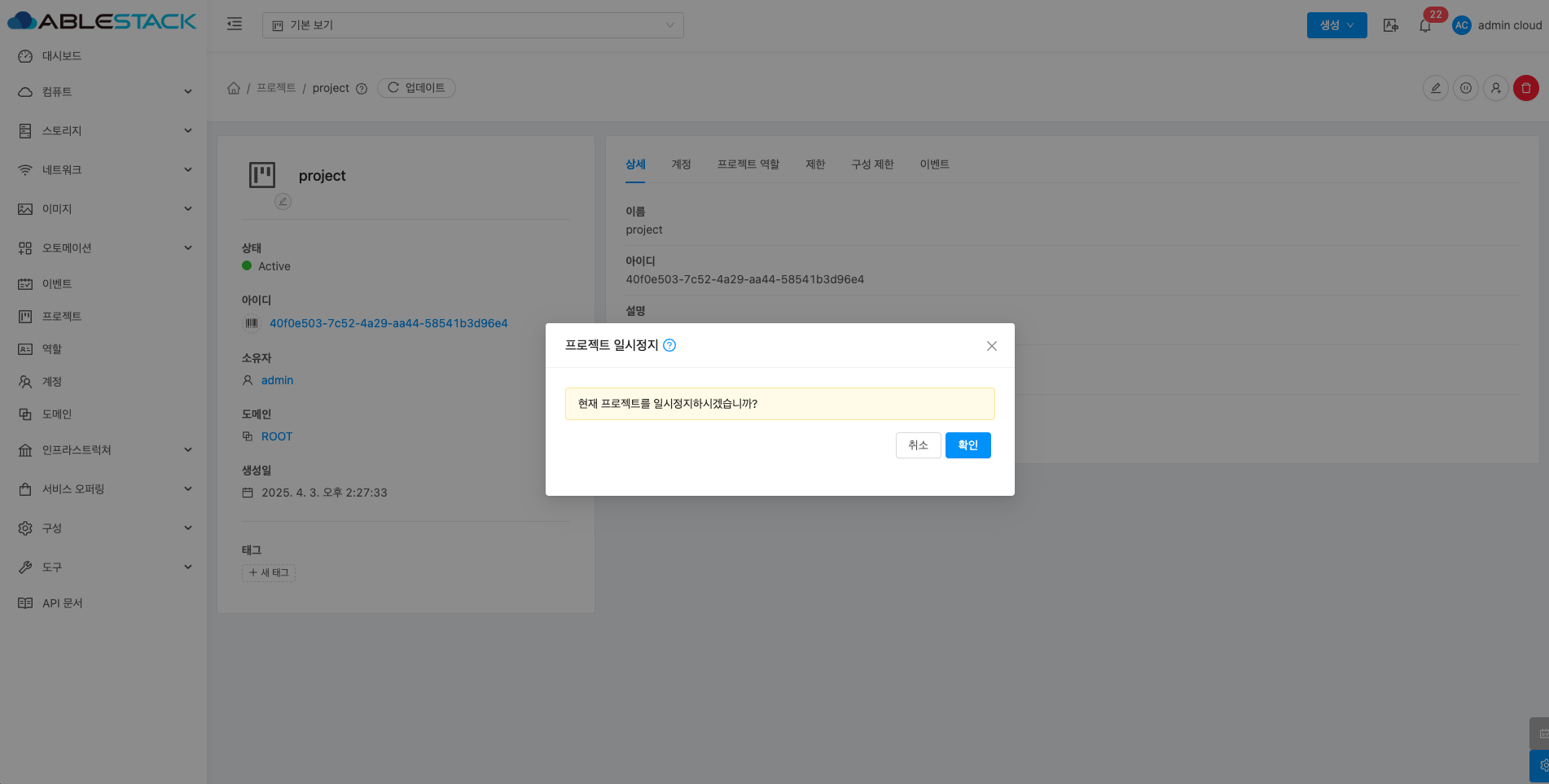Viewport: 1549px width, 784px height.
Task: Expand the 컴퓨트 sidebar menu
Action: point(103,92)
